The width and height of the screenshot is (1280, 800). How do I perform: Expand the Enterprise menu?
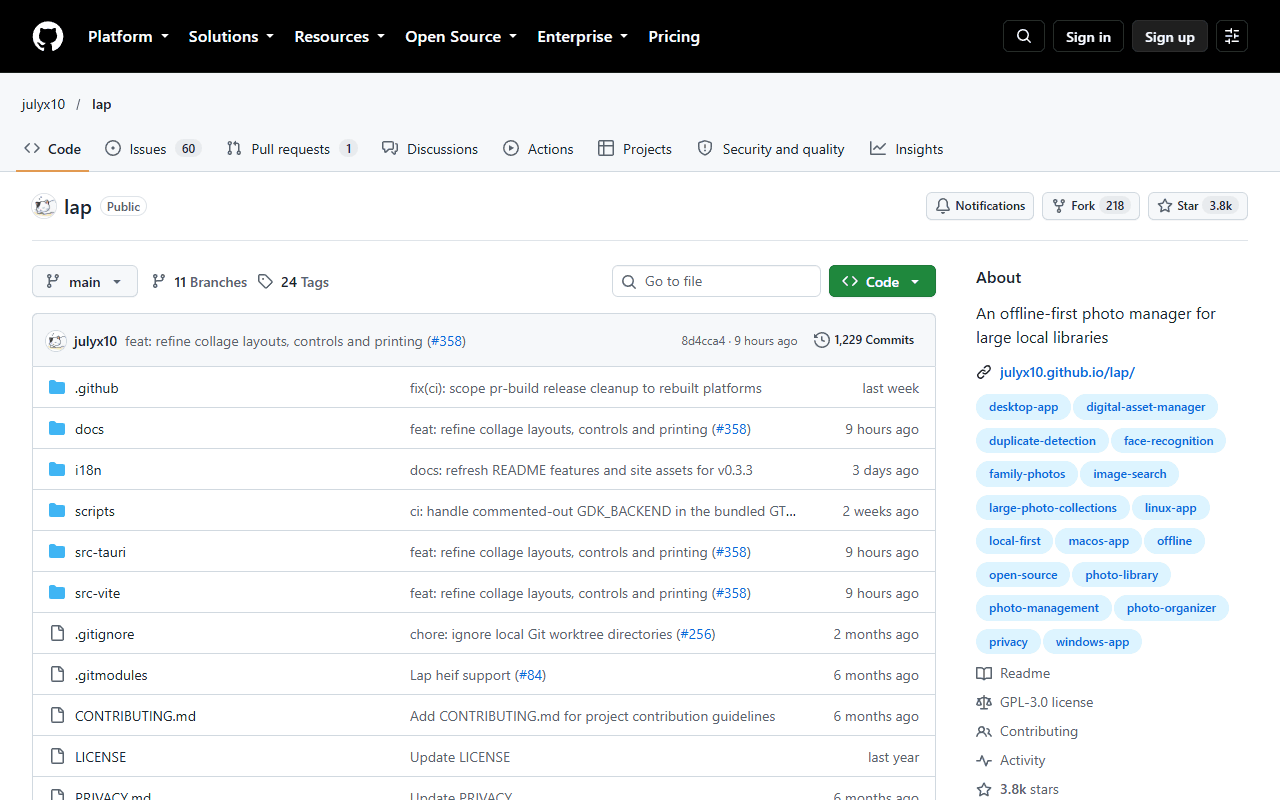pos(583,37)
